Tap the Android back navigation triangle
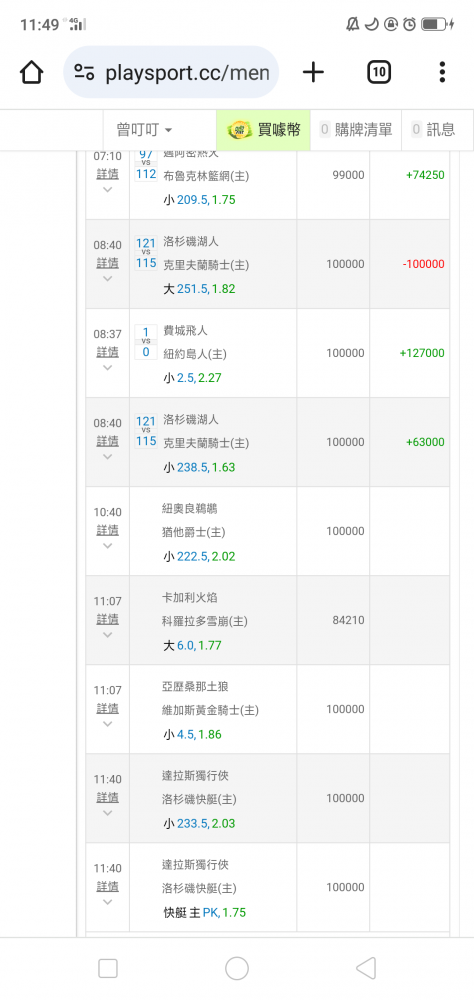The width and height of the screenshot is (474, 1000). (x=366, y=968)
